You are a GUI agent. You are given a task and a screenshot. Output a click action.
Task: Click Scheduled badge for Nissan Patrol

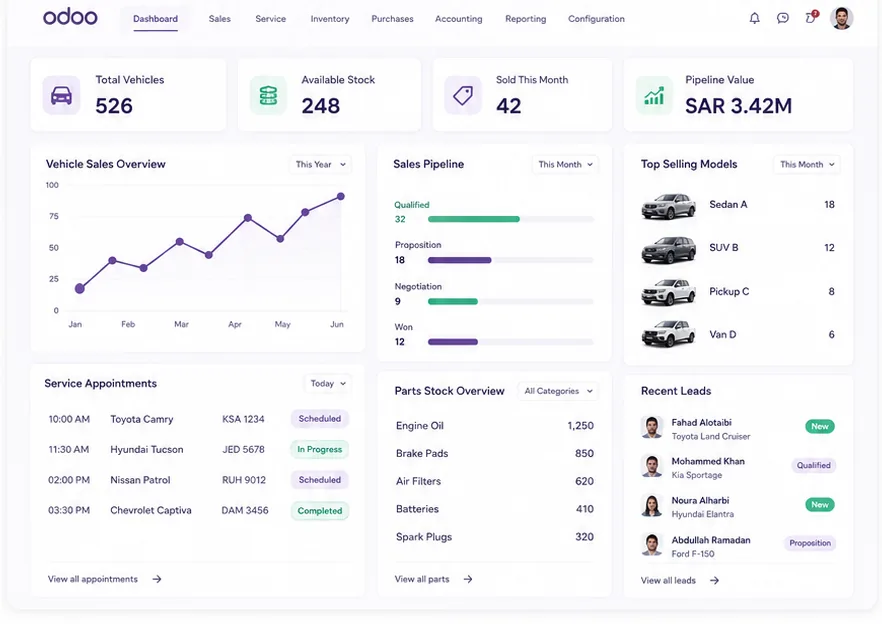320,480
